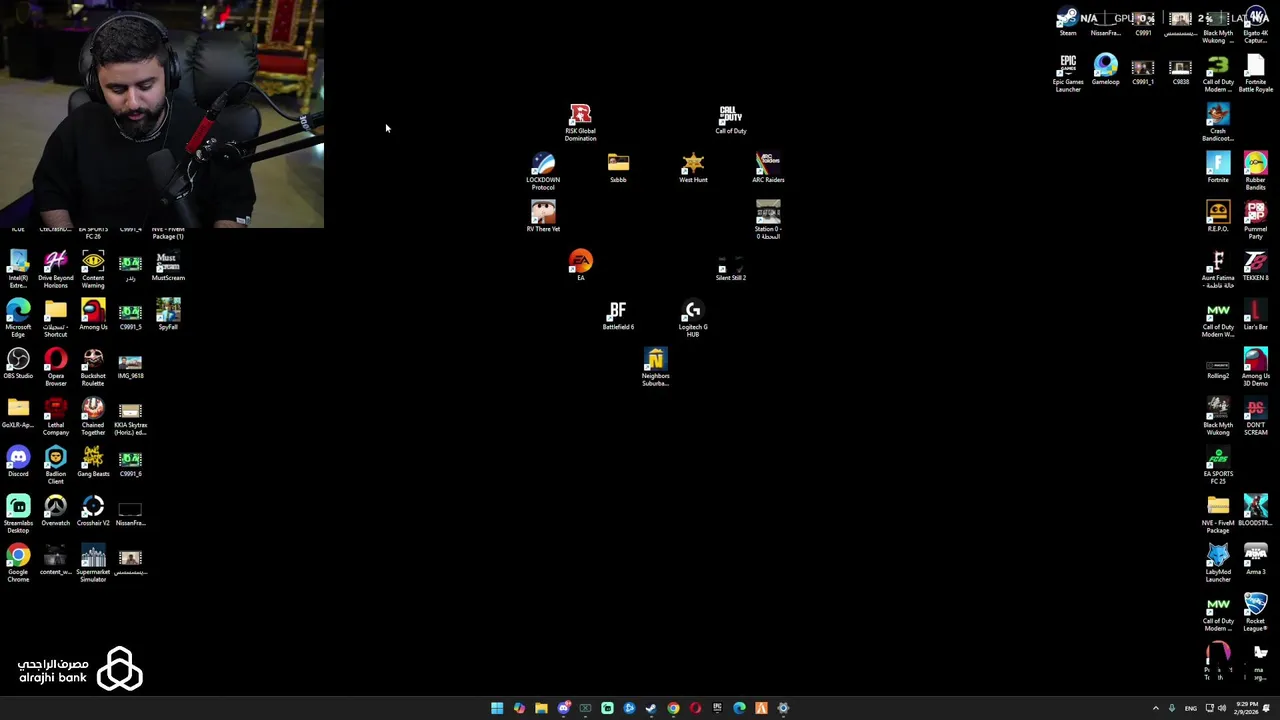Open the Sdbbb folder on desktop

point(618,168)
